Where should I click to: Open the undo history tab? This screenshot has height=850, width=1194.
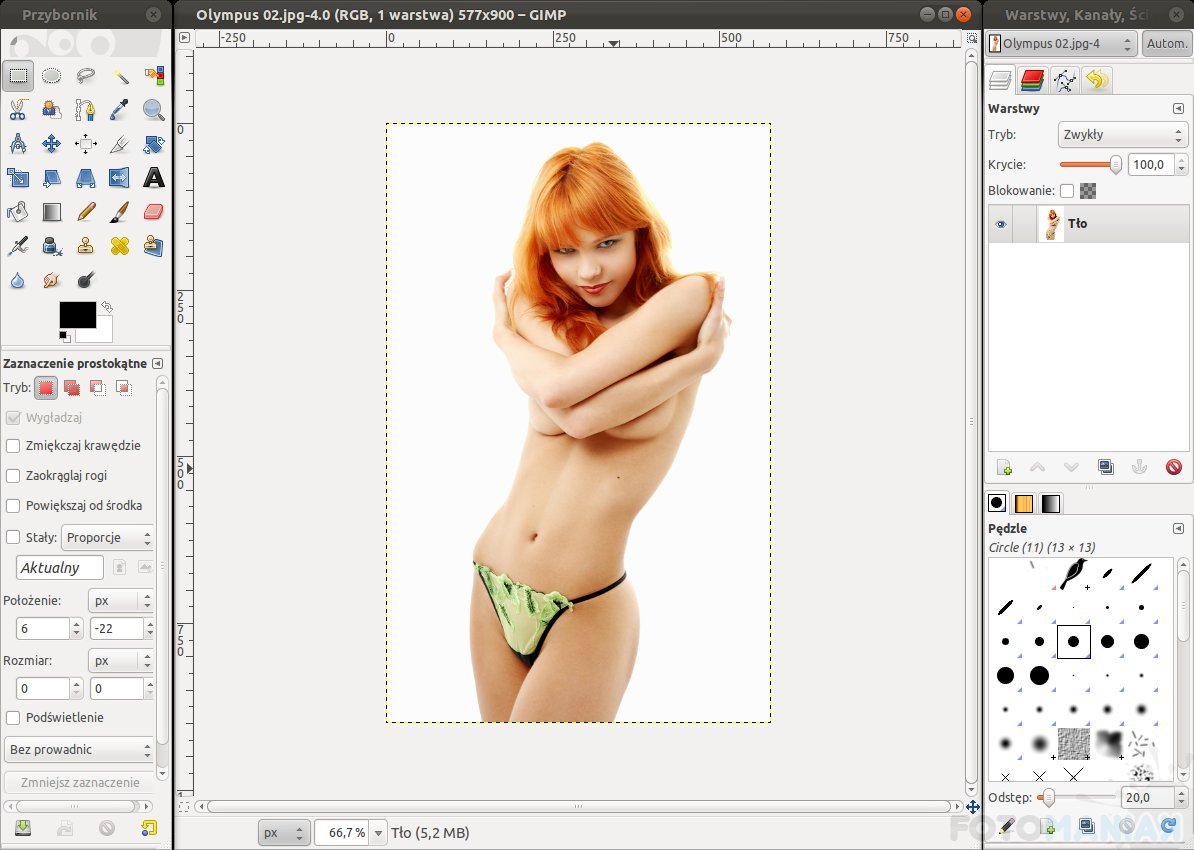[1097, 81]
